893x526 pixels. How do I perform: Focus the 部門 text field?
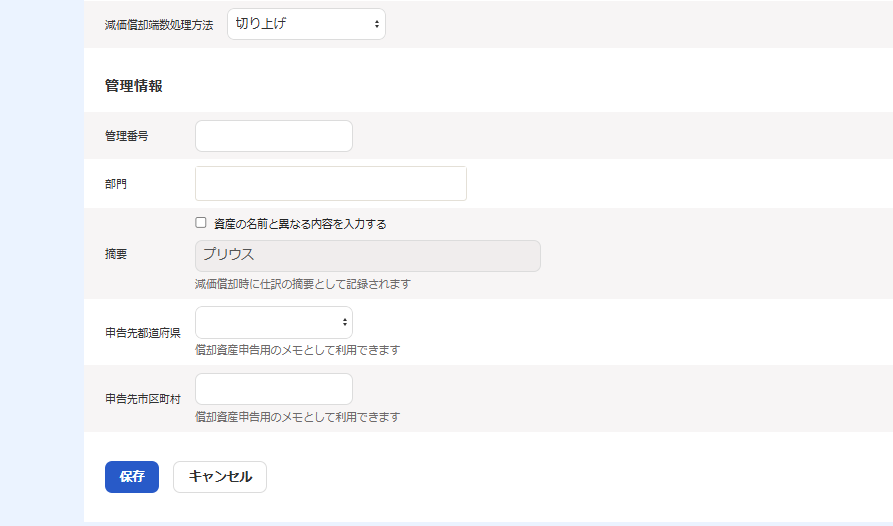[x=330, y=184]
